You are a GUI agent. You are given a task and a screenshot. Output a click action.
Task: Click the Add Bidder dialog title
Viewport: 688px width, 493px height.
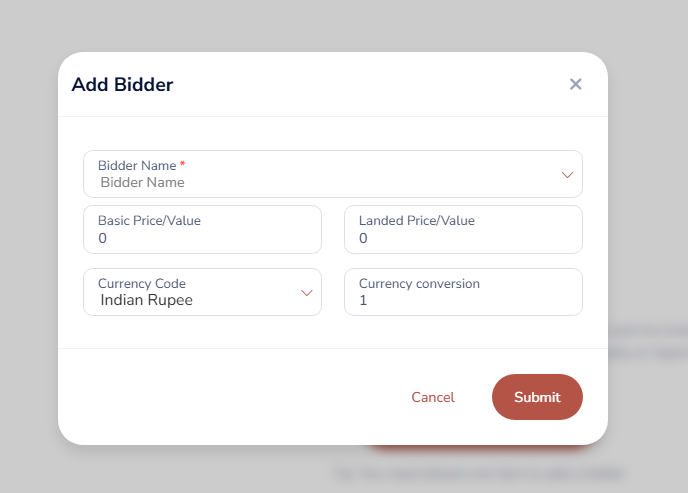pyautogui.click(x=122, y=85)
